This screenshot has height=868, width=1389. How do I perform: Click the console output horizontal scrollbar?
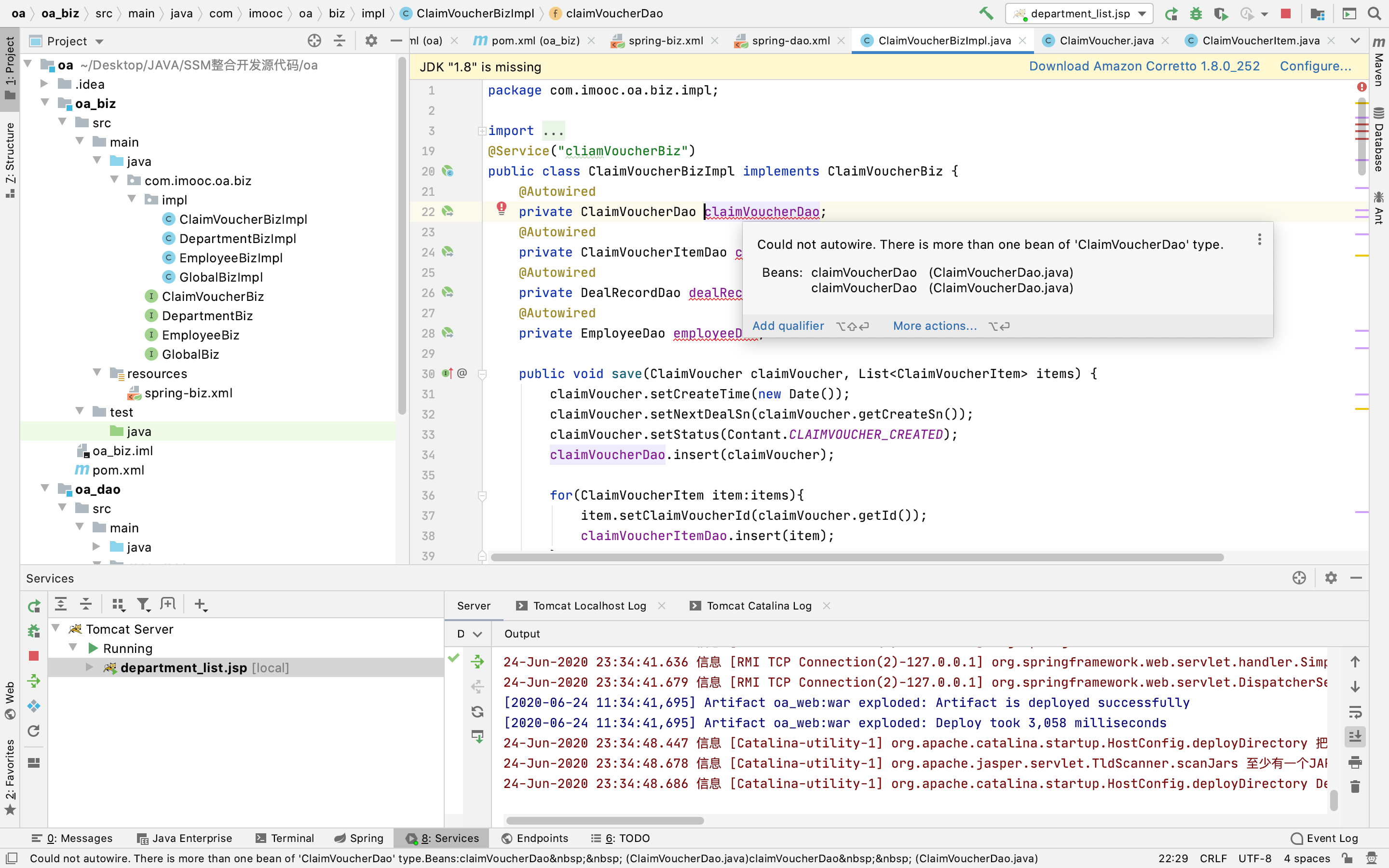pos(605,820)
